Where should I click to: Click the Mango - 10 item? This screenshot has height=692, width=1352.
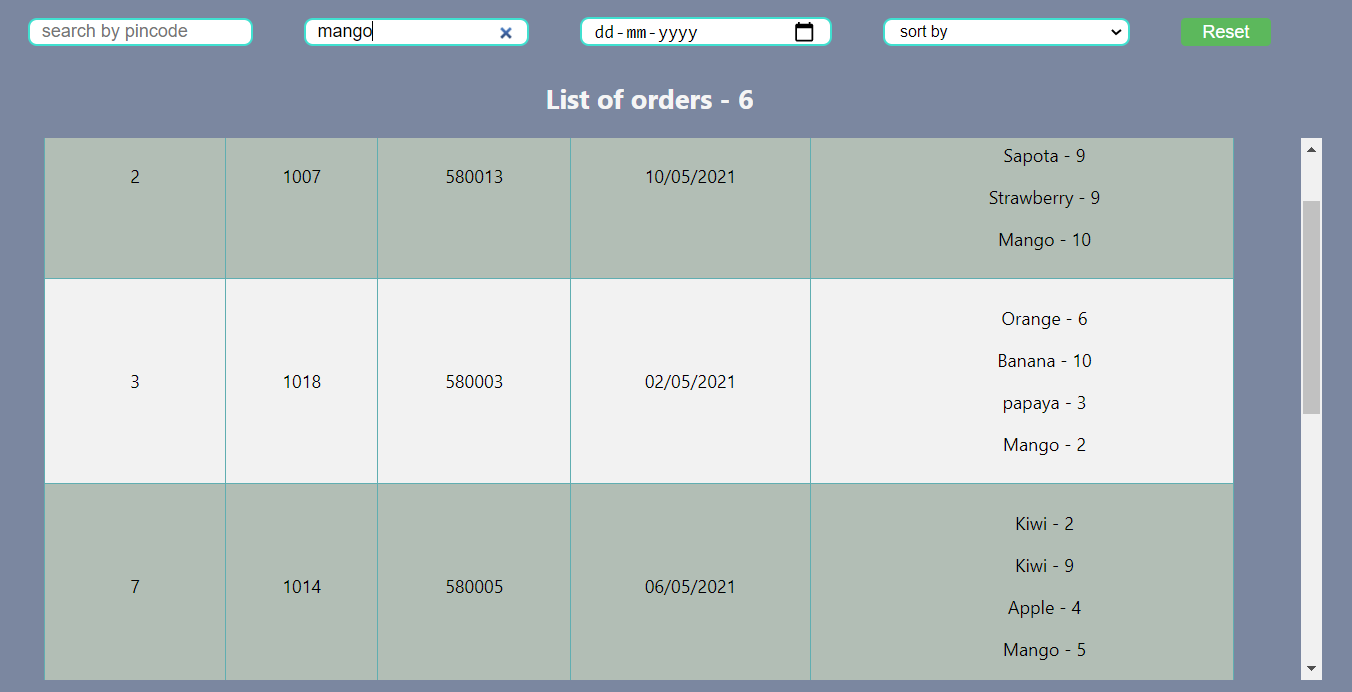pos(1044,239)
